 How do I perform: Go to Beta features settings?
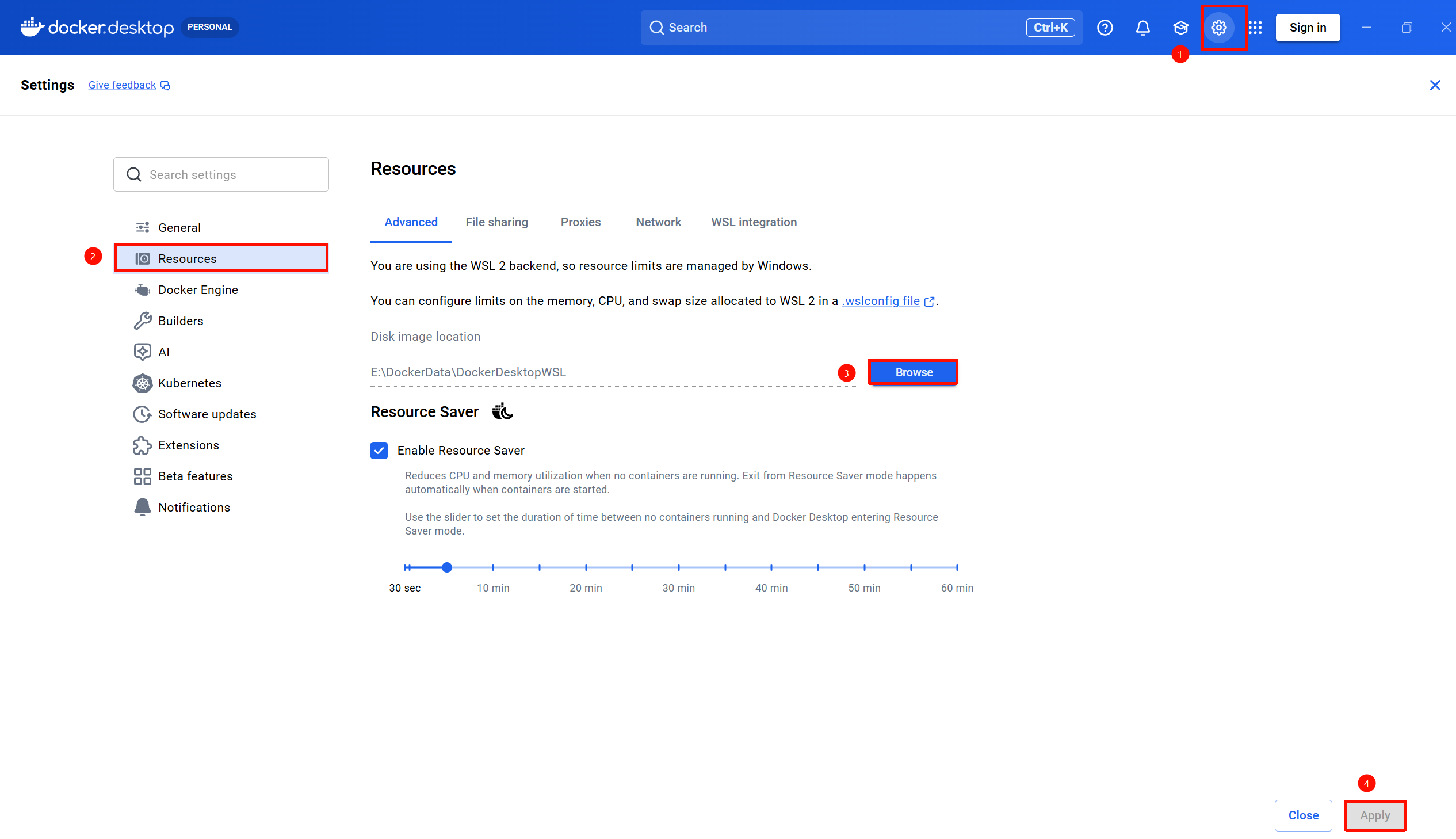click(195, 476)
